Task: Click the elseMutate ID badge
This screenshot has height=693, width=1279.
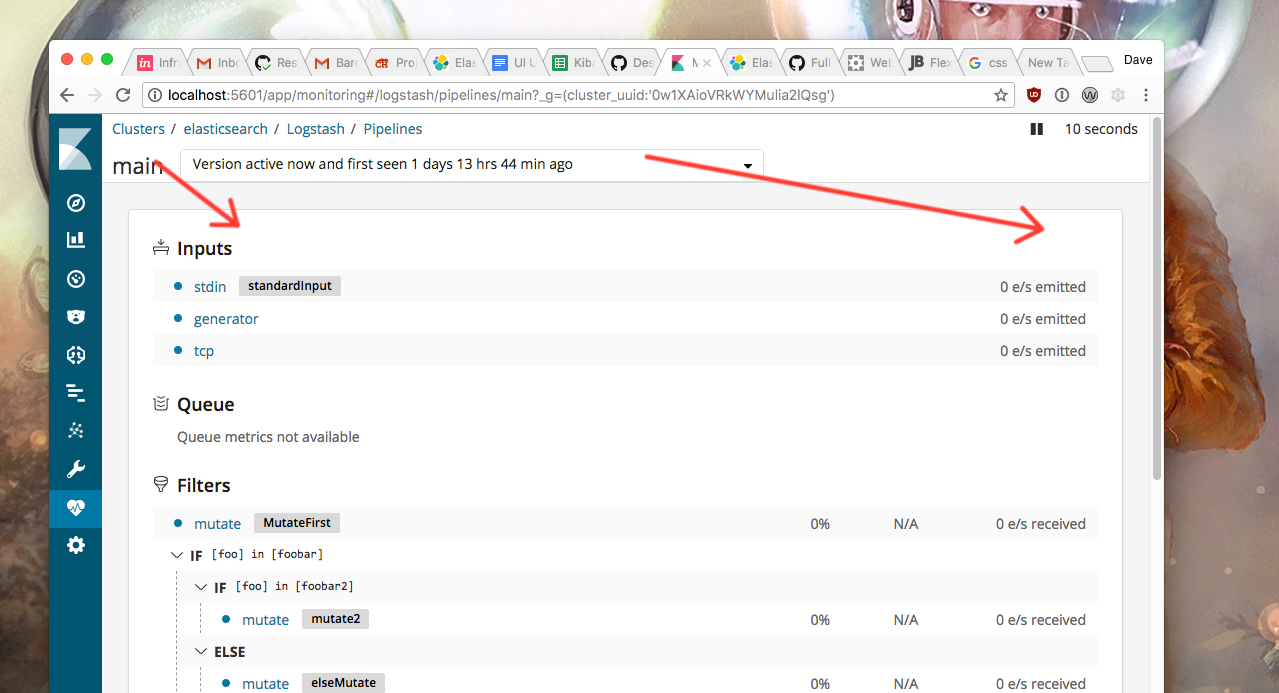Action: pyautogui.click(x=343, y=683)
